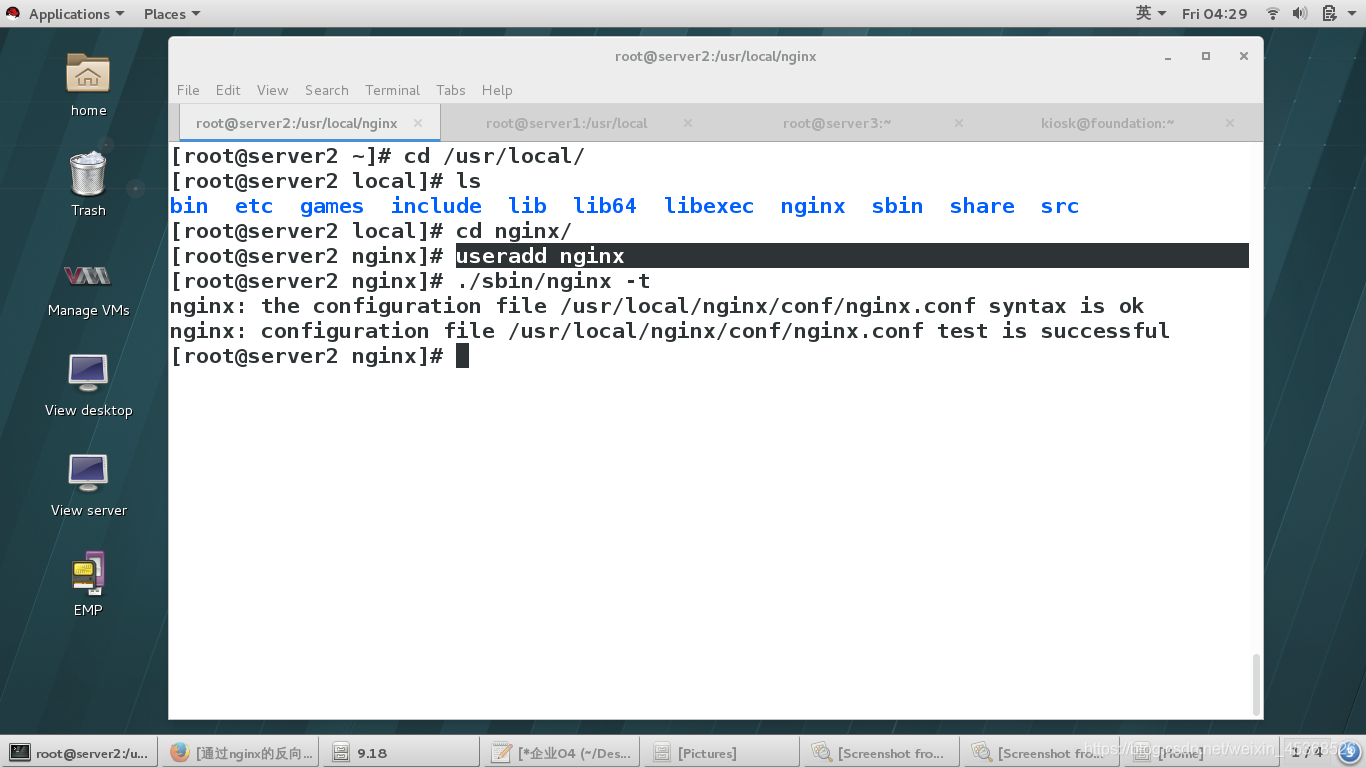The image size is (1366, 768).
Task: Open the View desktop shortcut icon
Action: (x=88, y=374)
